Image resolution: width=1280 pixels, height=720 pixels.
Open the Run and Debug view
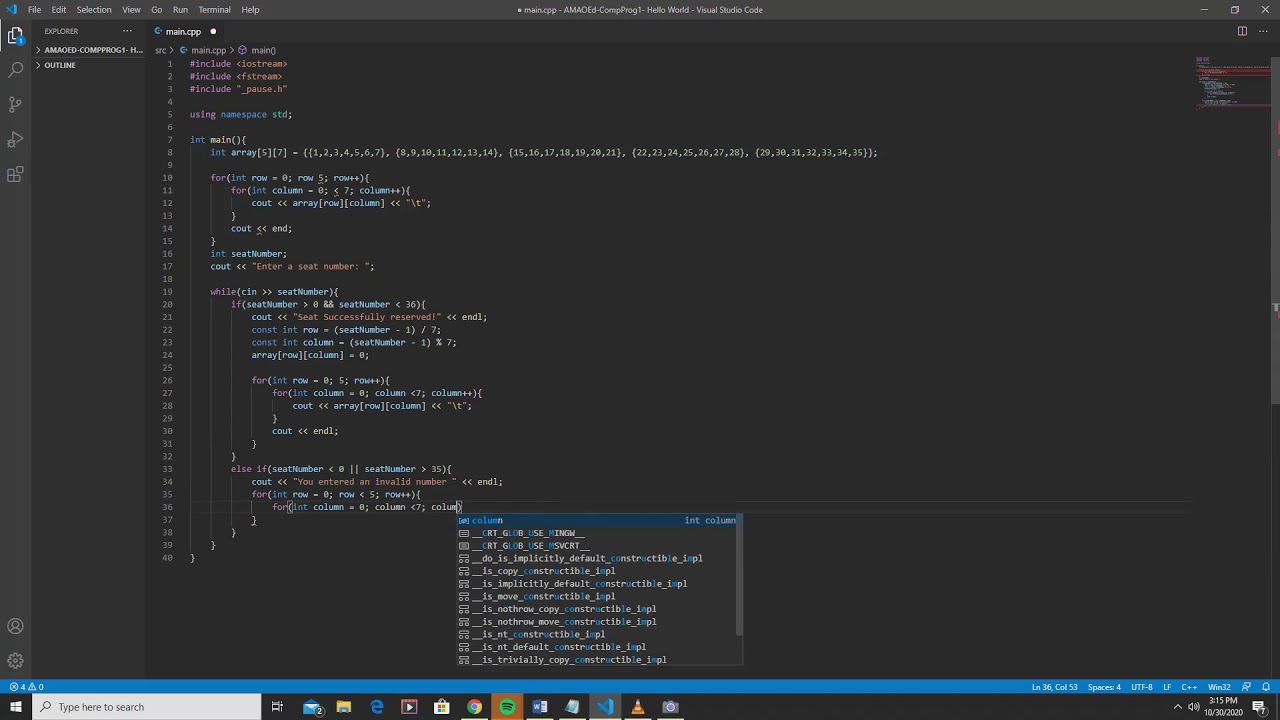click(15, 139)
